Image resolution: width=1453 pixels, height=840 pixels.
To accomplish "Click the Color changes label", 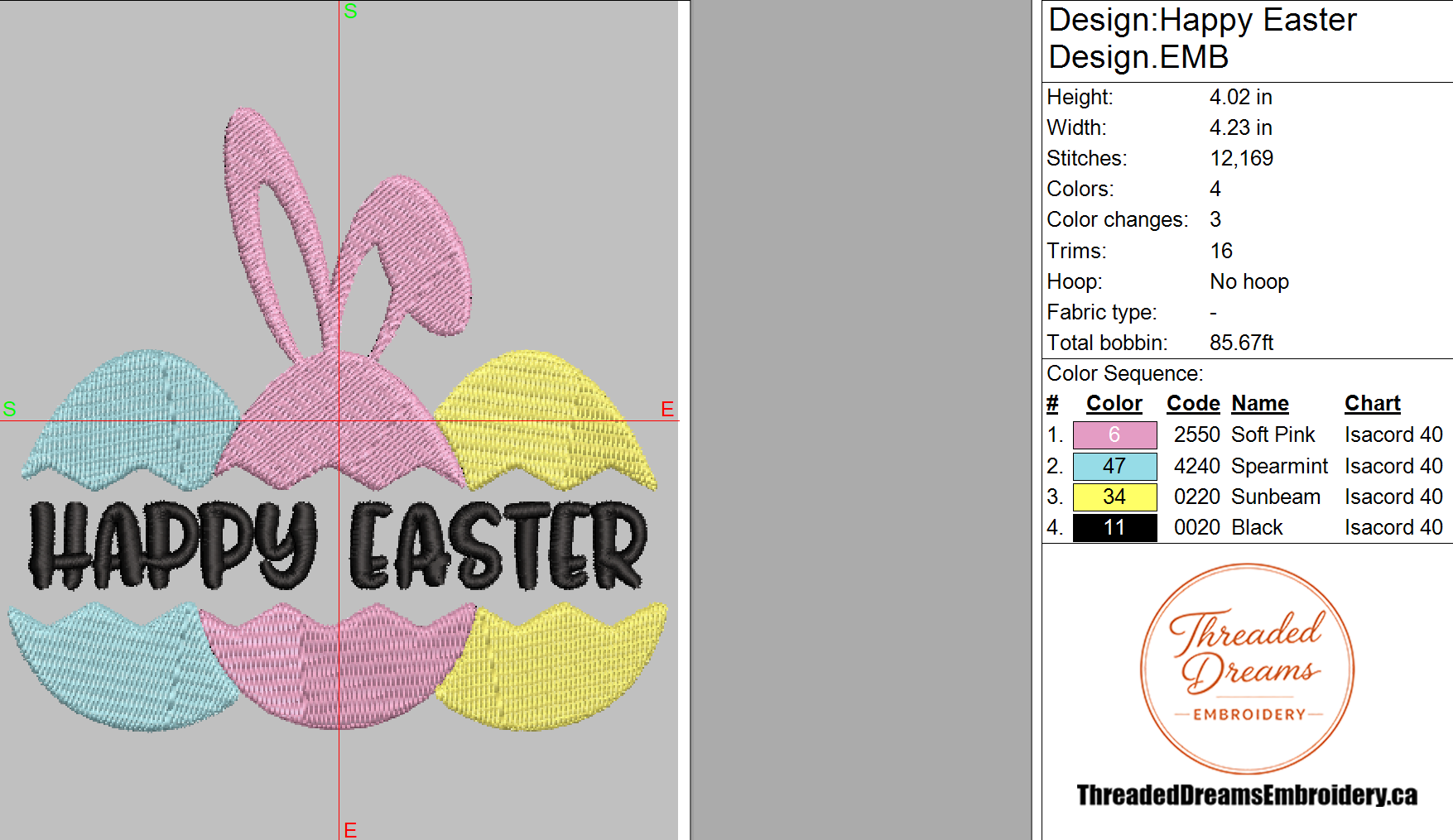I will coord(1117,219).
